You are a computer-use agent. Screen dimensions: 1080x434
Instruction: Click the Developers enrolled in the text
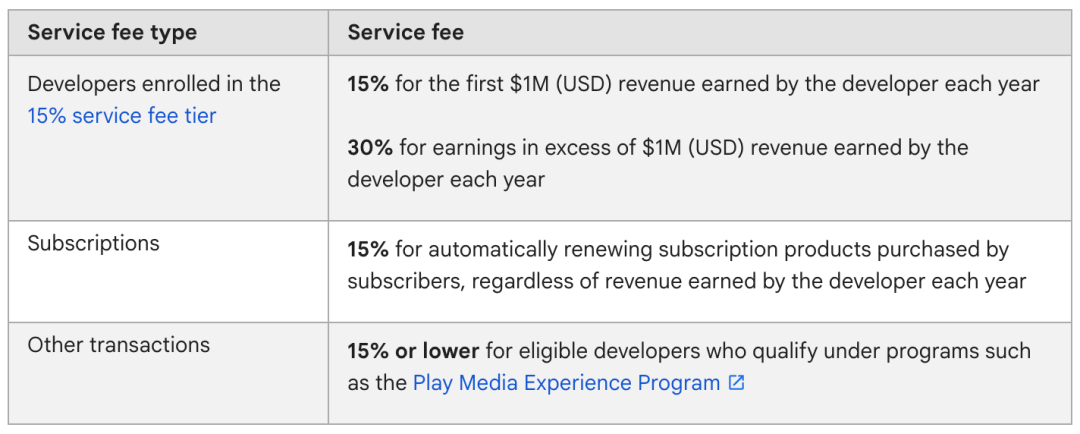coord(154,84)
